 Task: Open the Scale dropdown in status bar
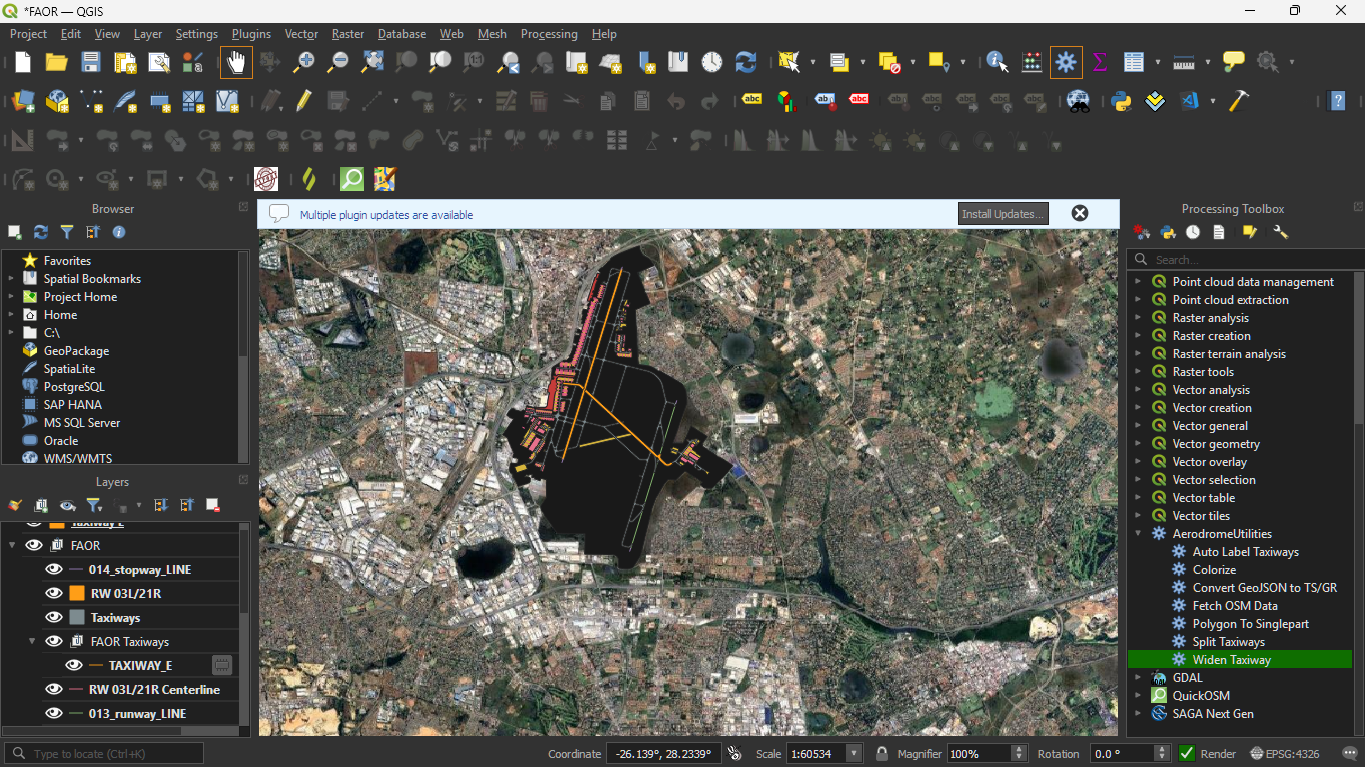854,754
